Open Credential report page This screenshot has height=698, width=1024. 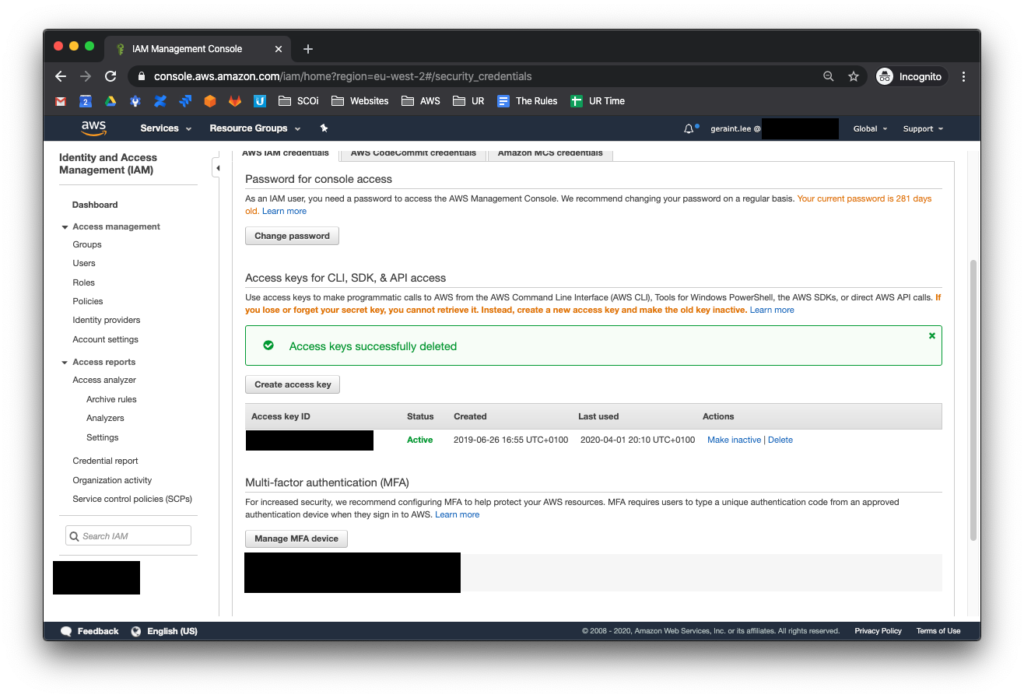(105, 461)
